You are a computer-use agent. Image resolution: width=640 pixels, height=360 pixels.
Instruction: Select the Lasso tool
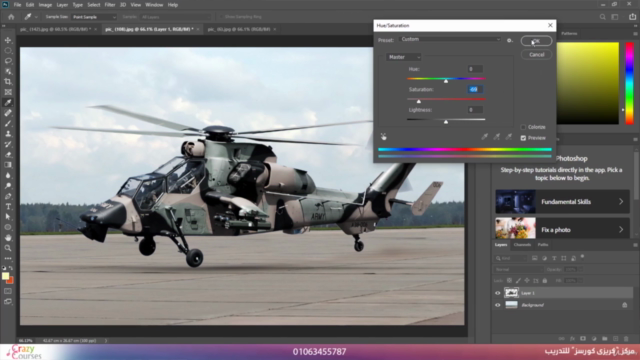[8, 61]
